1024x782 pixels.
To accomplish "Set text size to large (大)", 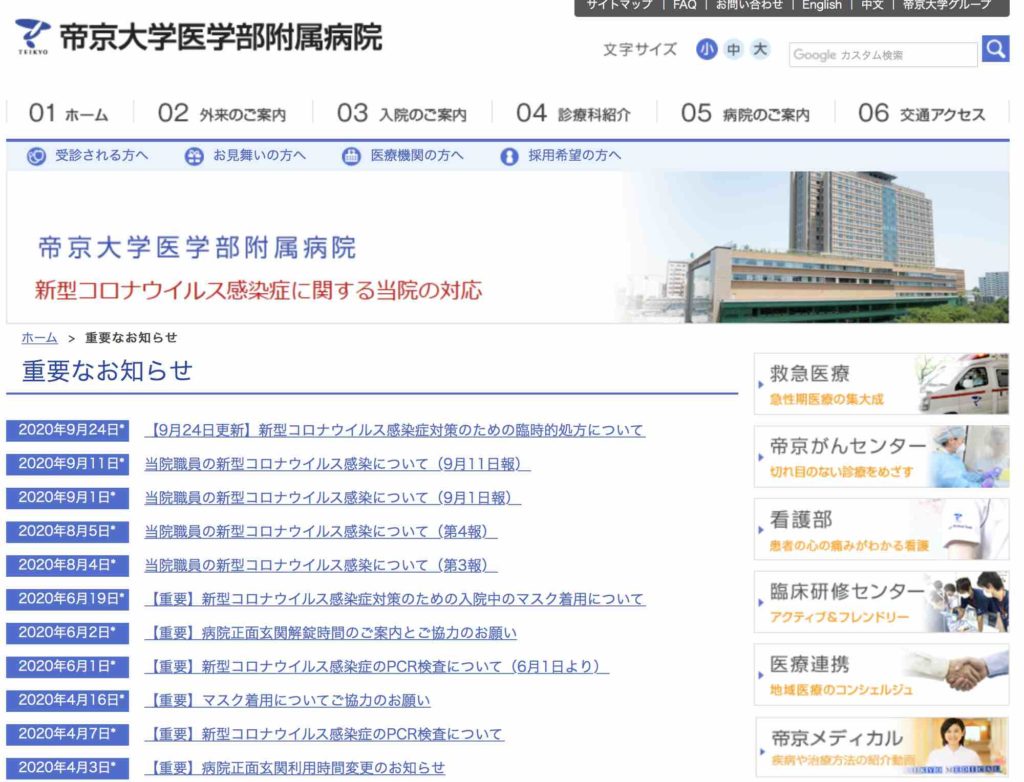I will coord(760,50).
